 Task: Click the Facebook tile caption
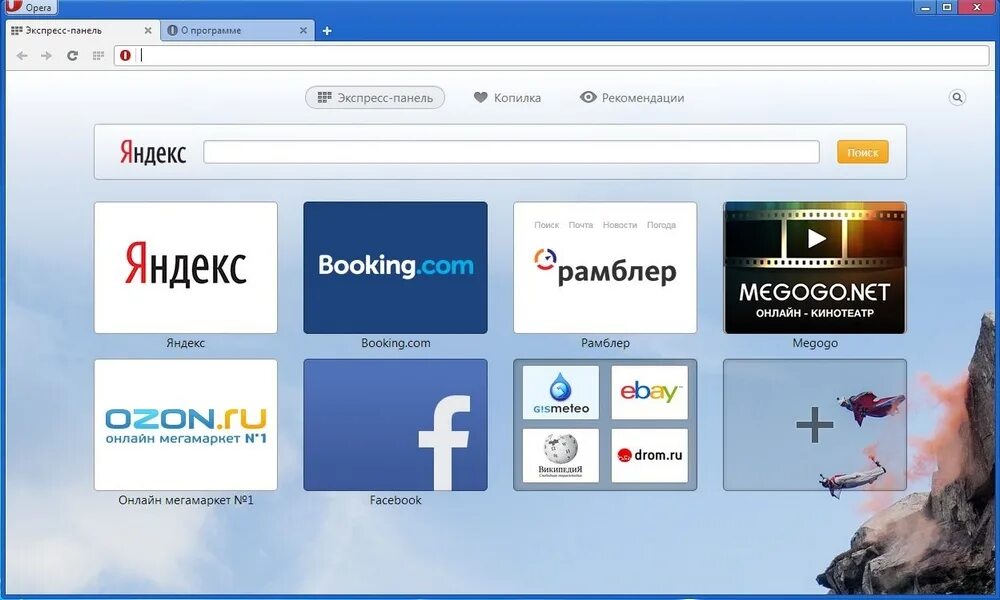(395, 500)
